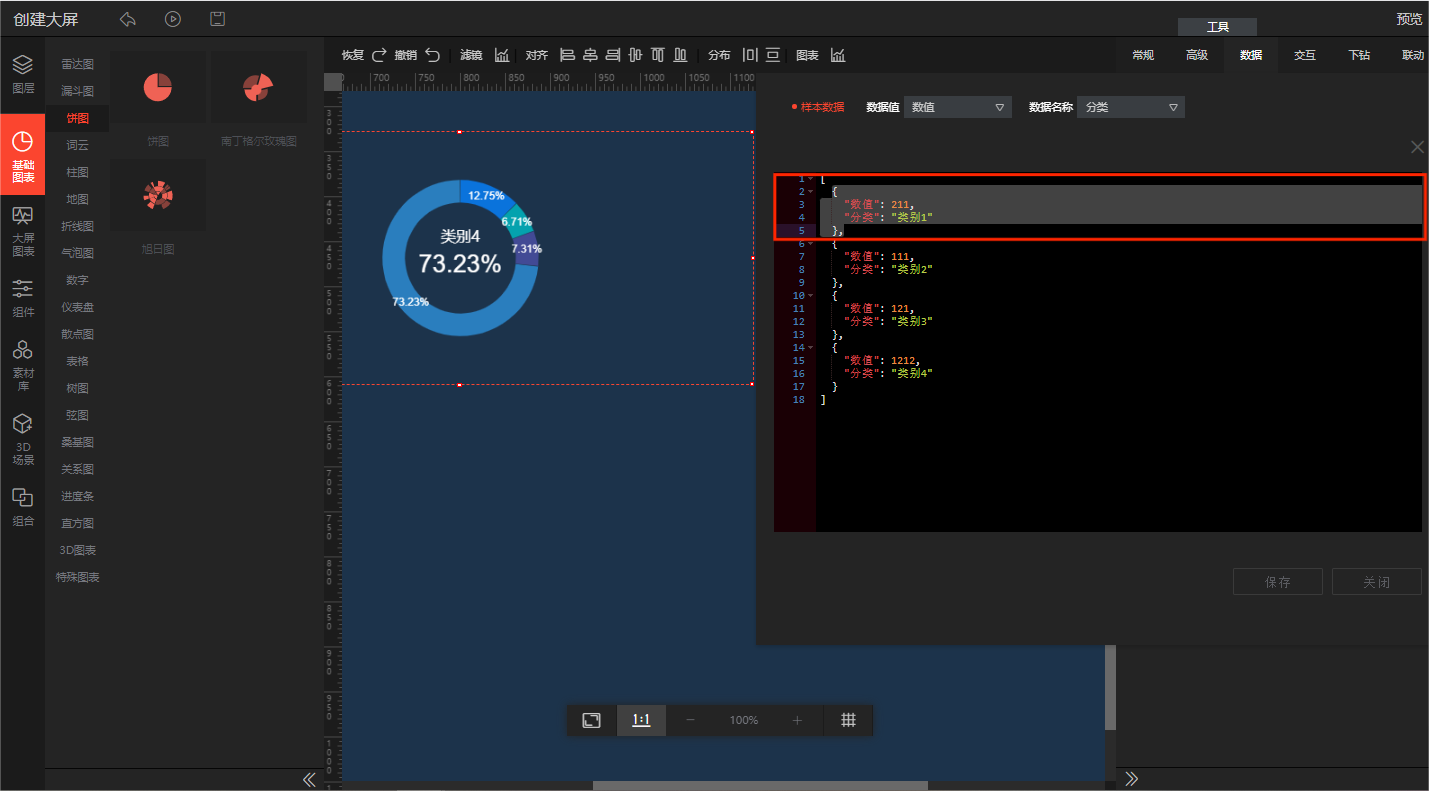Collapse right panel with double chevron
1429x791 pixels.
tap(1132, 779)
